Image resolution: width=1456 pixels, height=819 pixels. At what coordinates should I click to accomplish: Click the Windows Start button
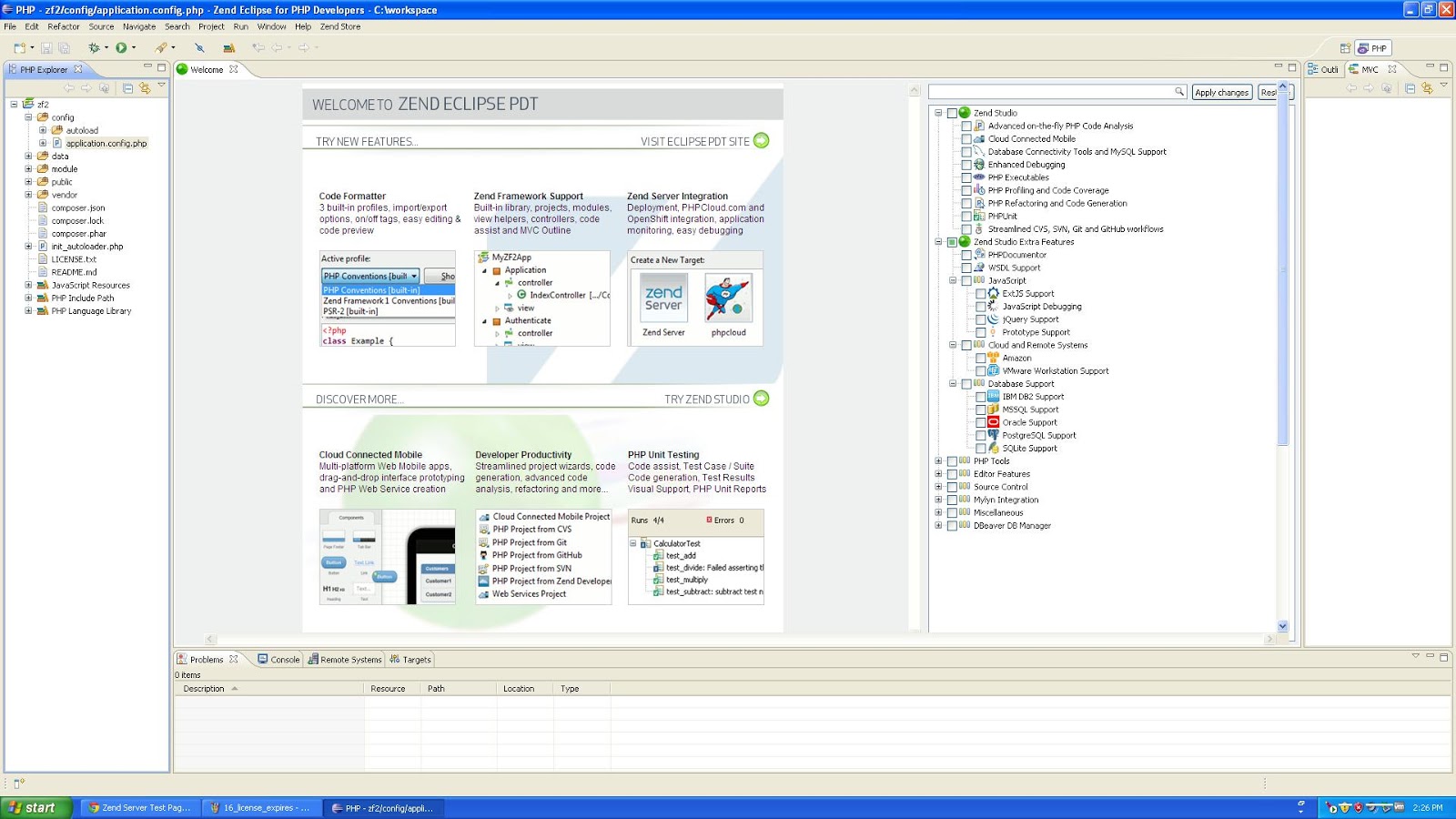click(x=35, y=808)
